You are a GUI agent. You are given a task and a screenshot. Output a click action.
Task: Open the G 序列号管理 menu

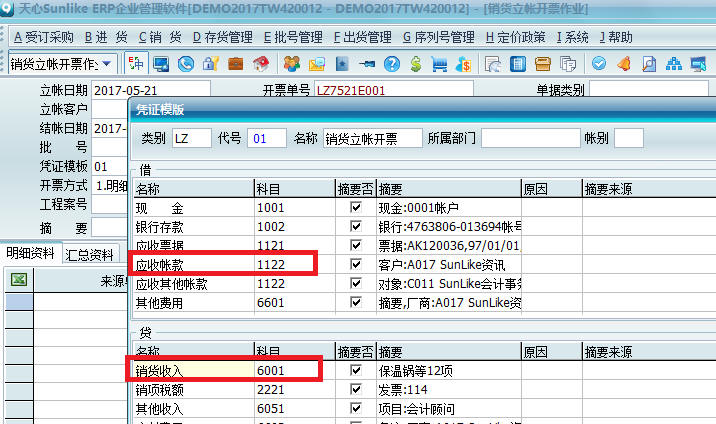tap(439, 37)
